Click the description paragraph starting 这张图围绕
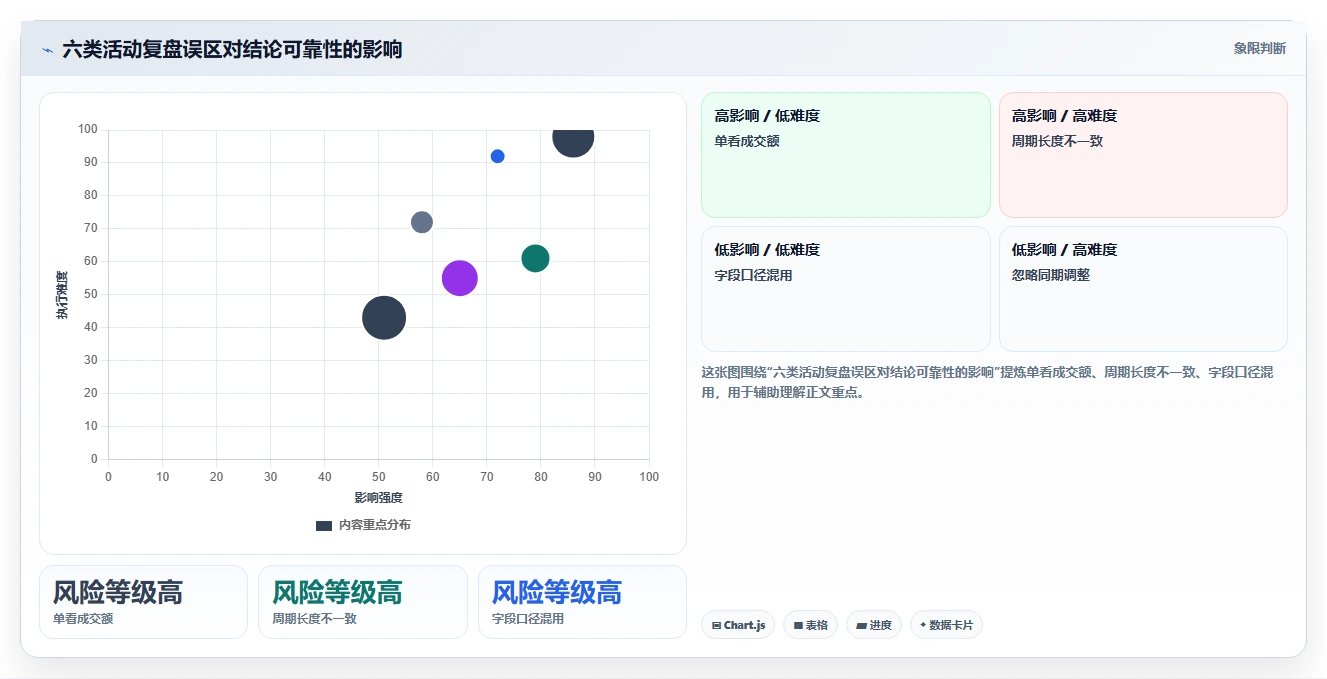This screenshot has height=679, width=1327. point(988,382)
